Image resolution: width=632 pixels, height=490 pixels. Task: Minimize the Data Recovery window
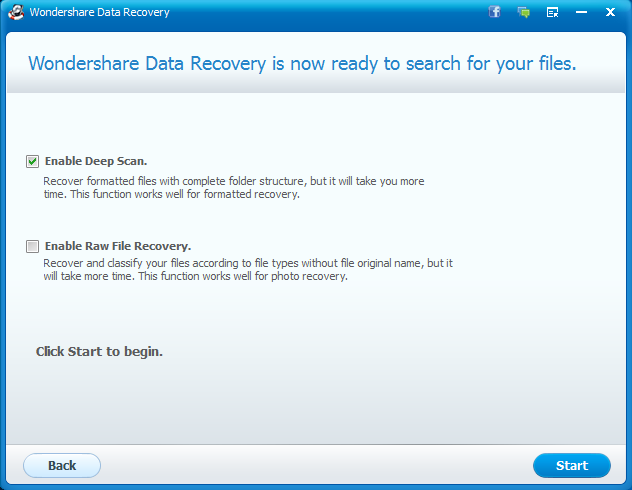[x=581, y=13]
